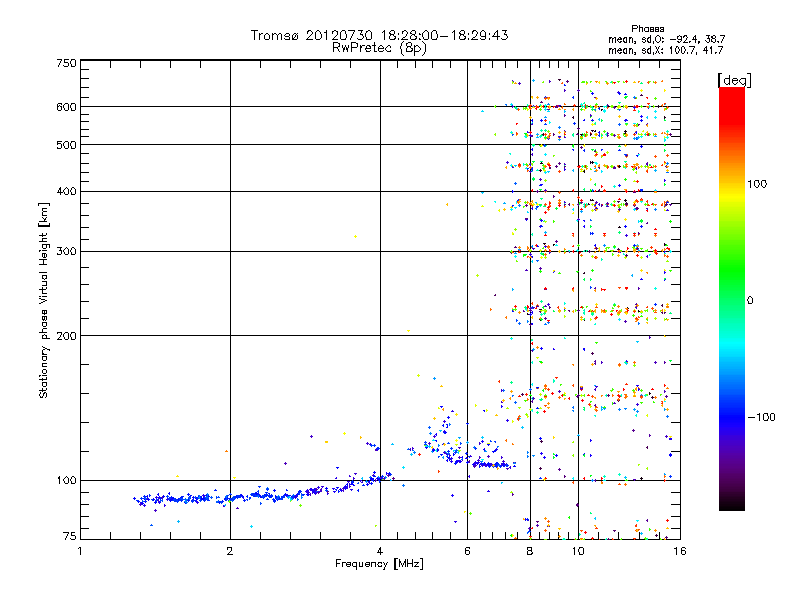Click the x-axis tick label "16"
Screen dimensions: 800x600
pos(680,551)
